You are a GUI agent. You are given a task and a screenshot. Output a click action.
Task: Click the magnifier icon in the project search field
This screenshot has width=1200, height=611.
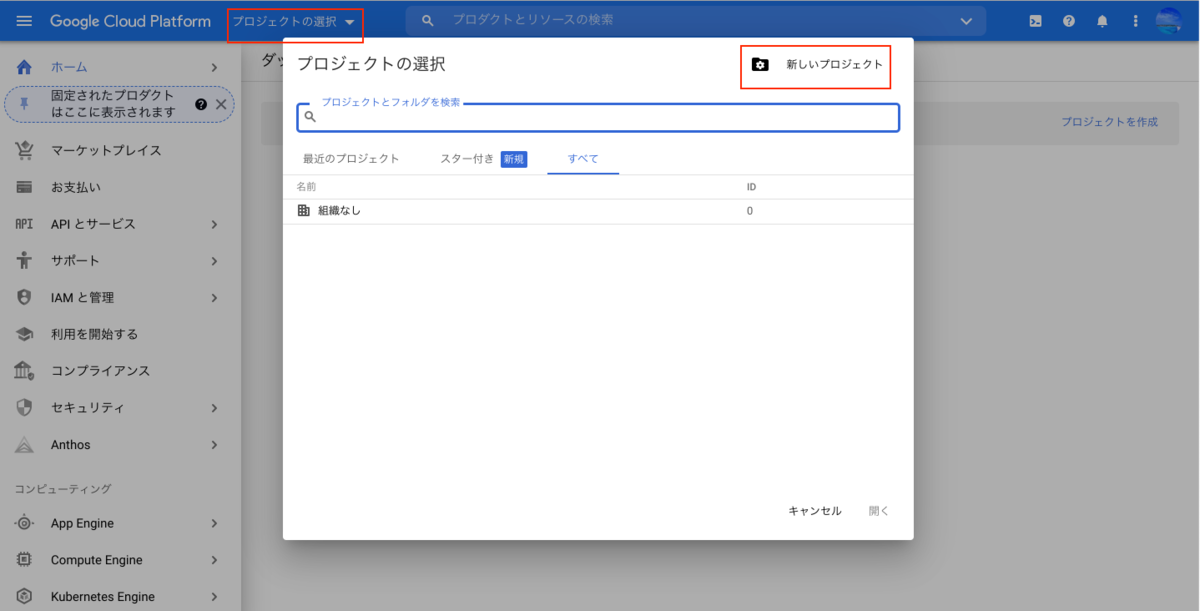pos(310,118)
